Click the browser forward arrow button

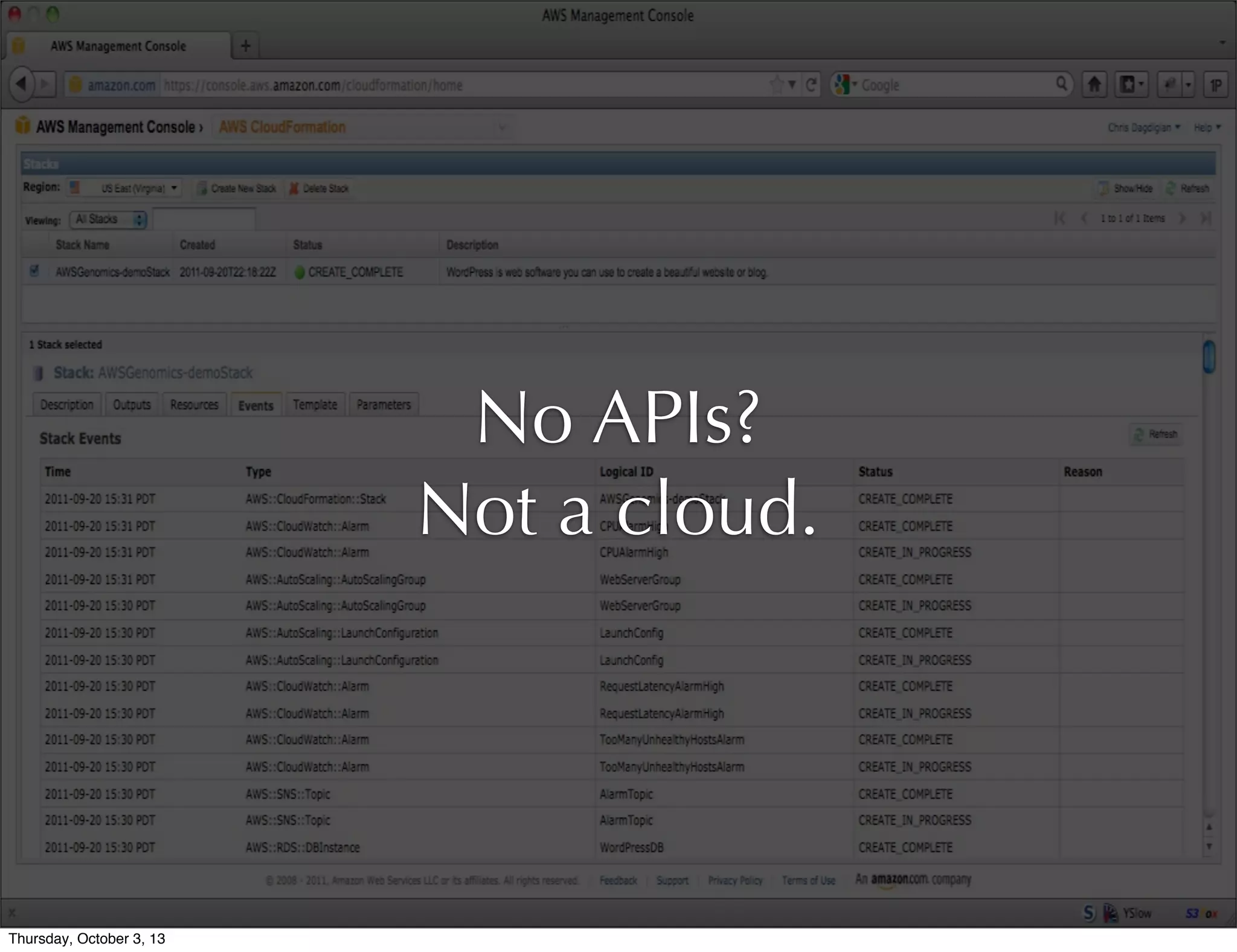[46, 84]
